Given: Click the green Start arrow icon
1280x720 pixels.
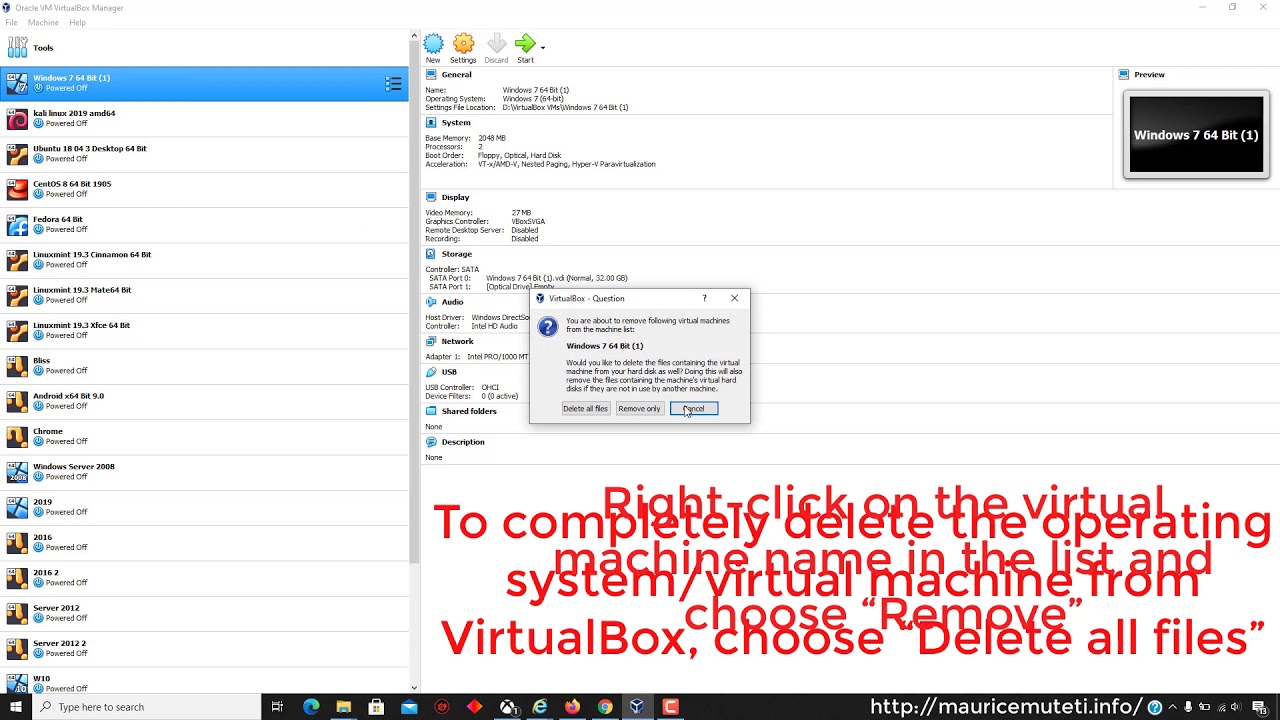Looking at the screenshot, I should click(x=525, y=44).
